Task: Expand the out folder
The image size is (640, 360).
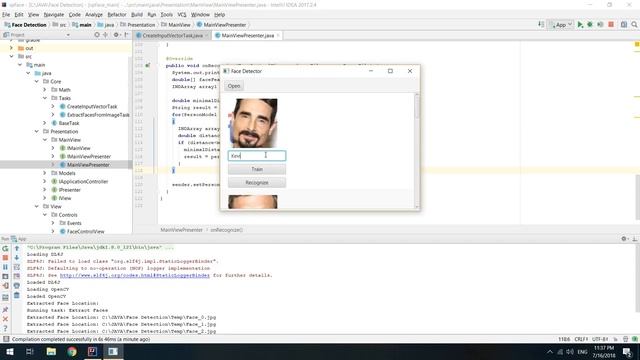Action: pos(11,48)
